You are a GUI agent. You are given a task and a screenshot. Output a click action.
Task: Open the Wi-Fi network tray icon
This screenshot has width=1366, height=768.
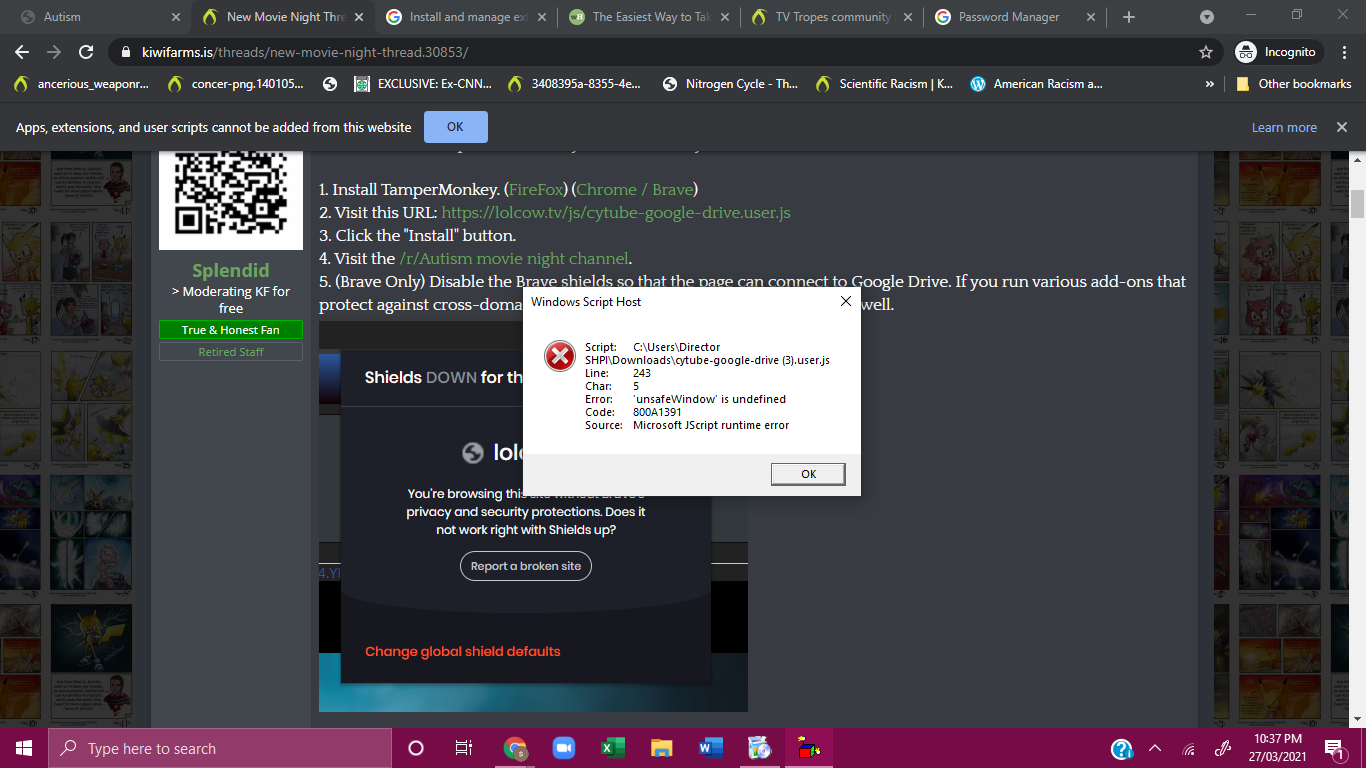1188,748
